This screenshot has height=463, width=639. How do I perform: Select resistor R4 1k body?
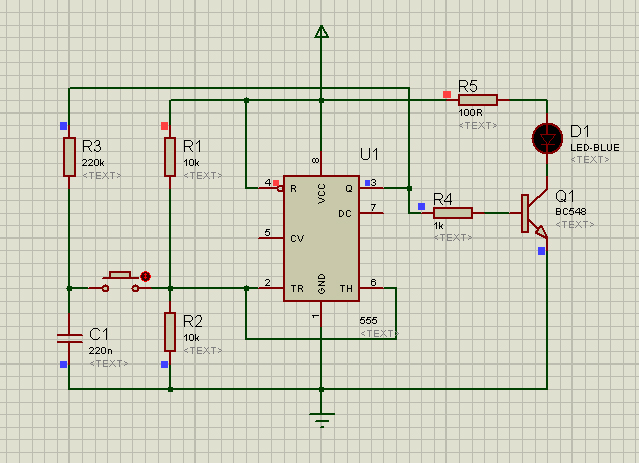tap(453, 213)
